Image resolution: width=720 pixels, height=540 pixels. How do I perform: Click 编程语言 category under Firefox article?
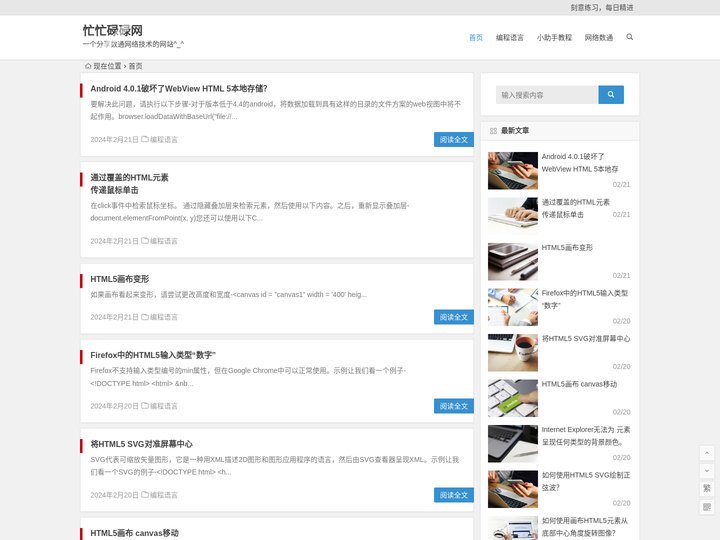tap(163, 406)
